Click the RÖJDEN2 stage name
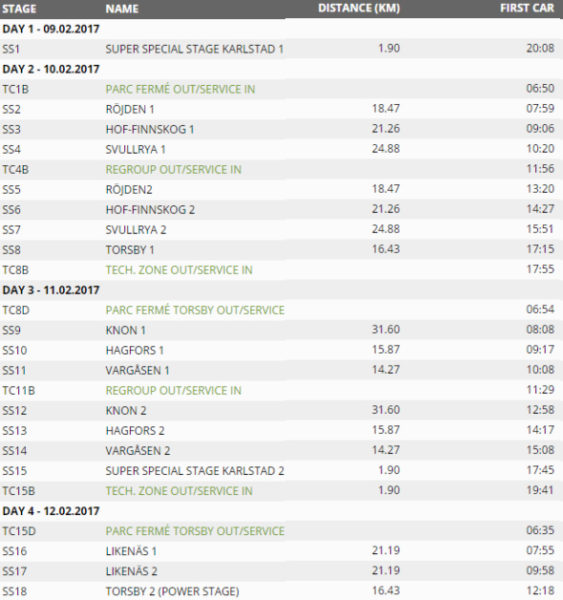This screenshot has width=563, height=600. pos(129,190)
